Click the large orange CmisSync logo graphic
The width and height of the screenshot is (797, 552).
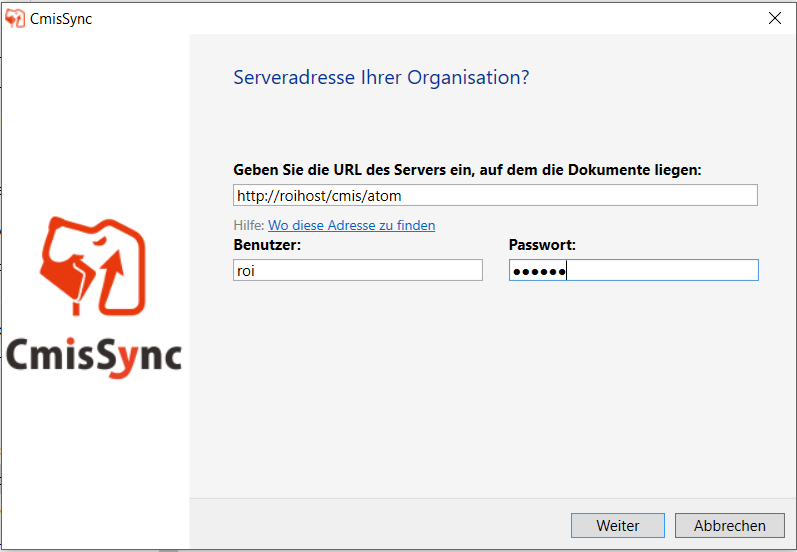pyautogui.click(x=93, y=266)
